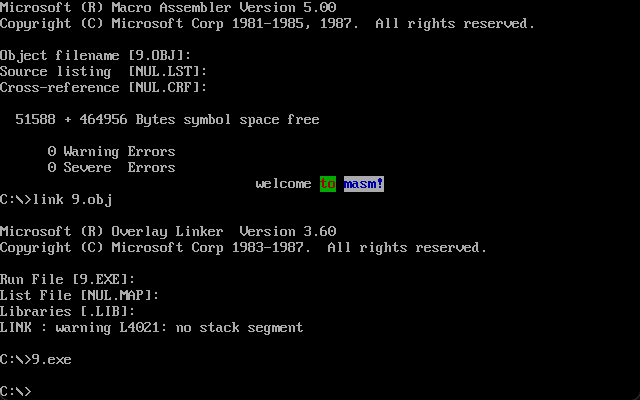Click the "Cross-reference [NUL.CRF]:" prompt

(104, 87)
